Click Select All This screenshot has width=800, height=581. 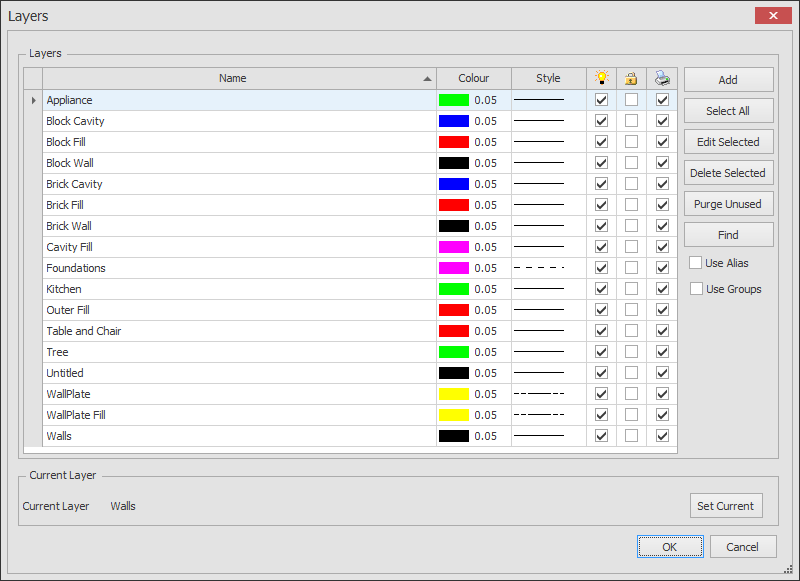tap(728, 110)
